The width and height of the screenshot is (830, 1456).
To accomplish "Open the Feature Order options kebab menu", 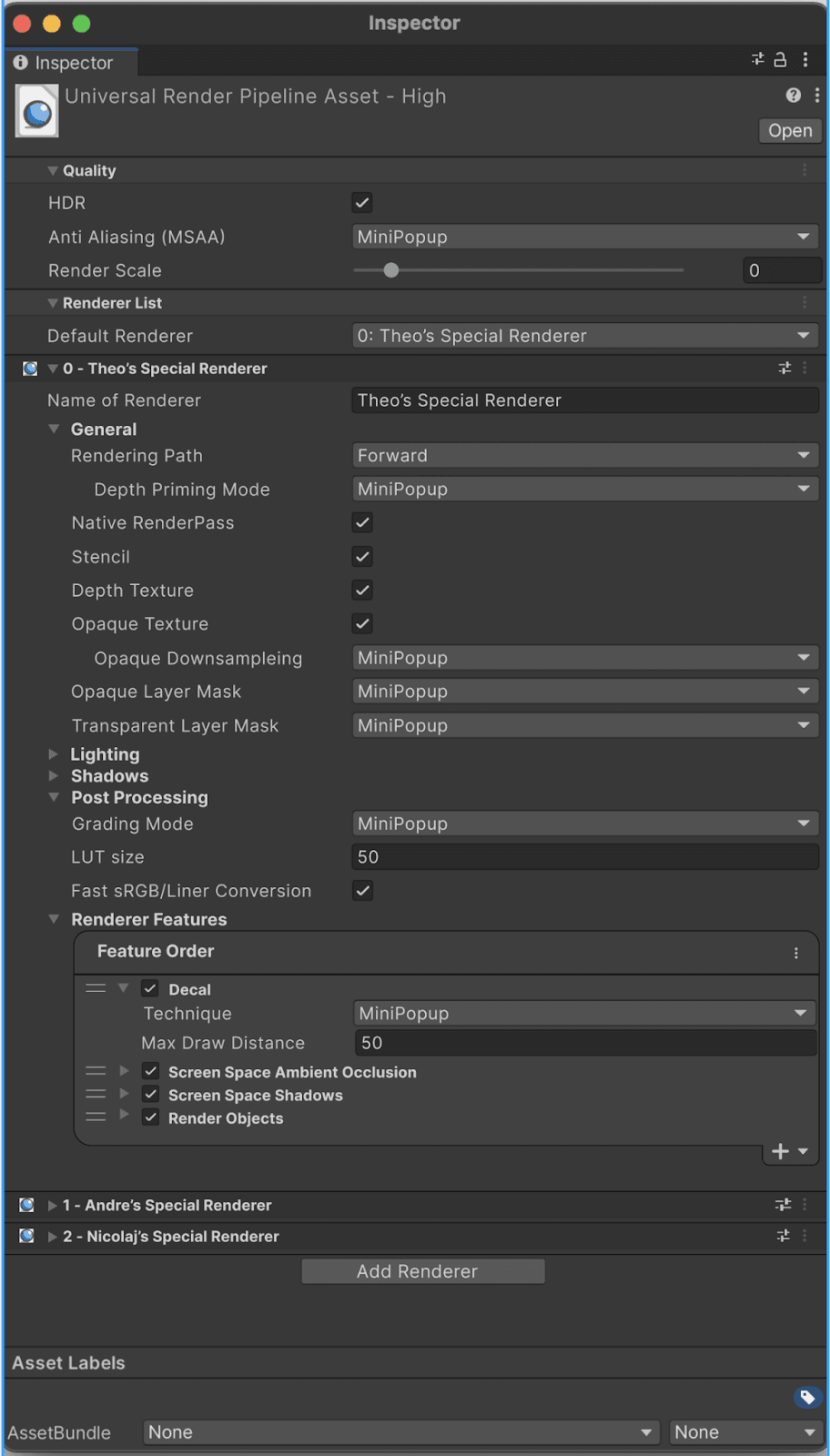I will [x=796, y=953].
